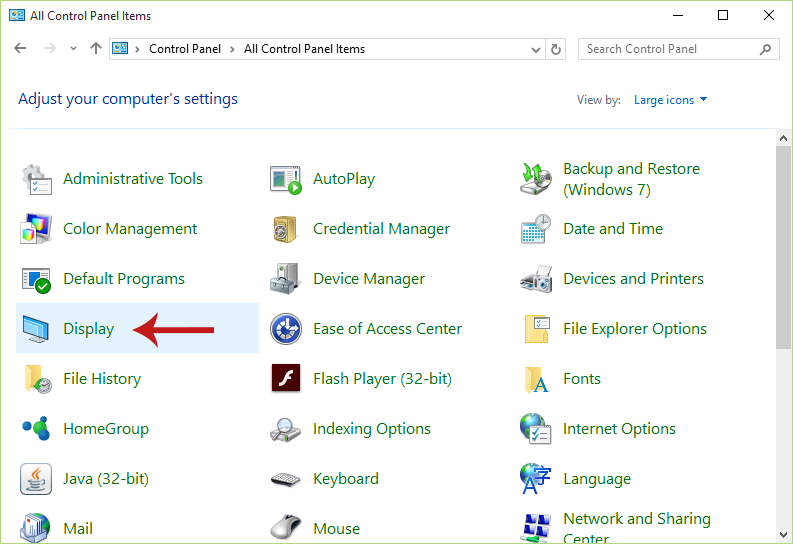
Task: Select All Control Panel Items breadcrumb segment
Action: (x=304, y=49)
